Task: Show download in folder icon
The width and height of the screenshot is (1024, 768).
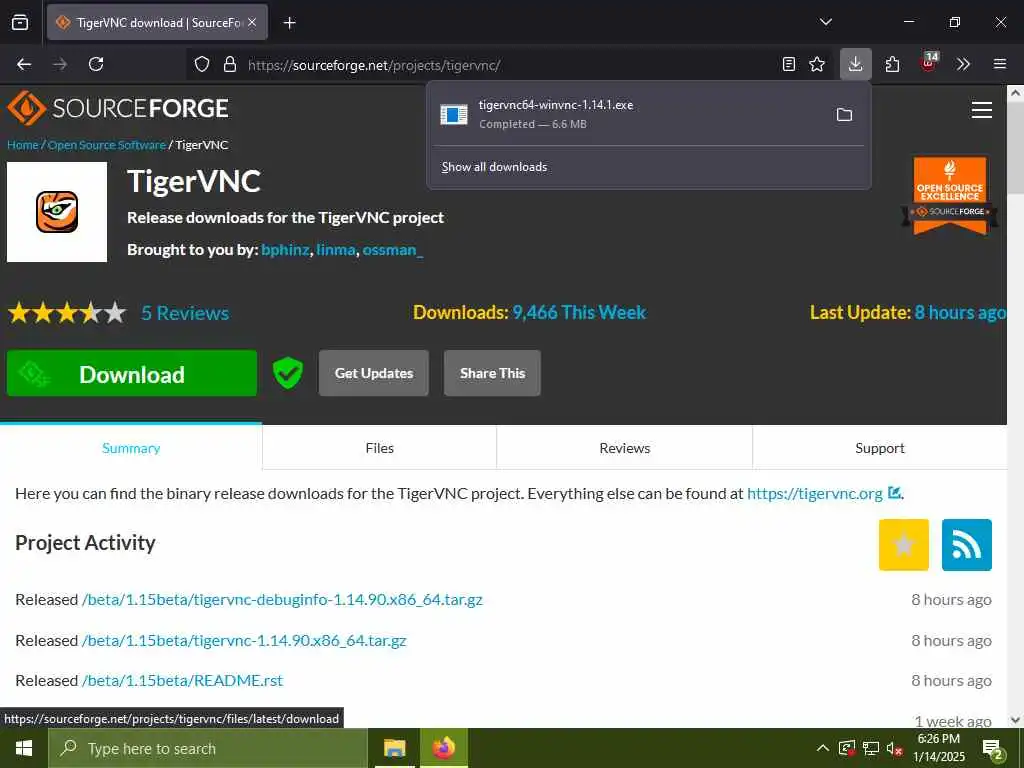Action: click(844, 115)
